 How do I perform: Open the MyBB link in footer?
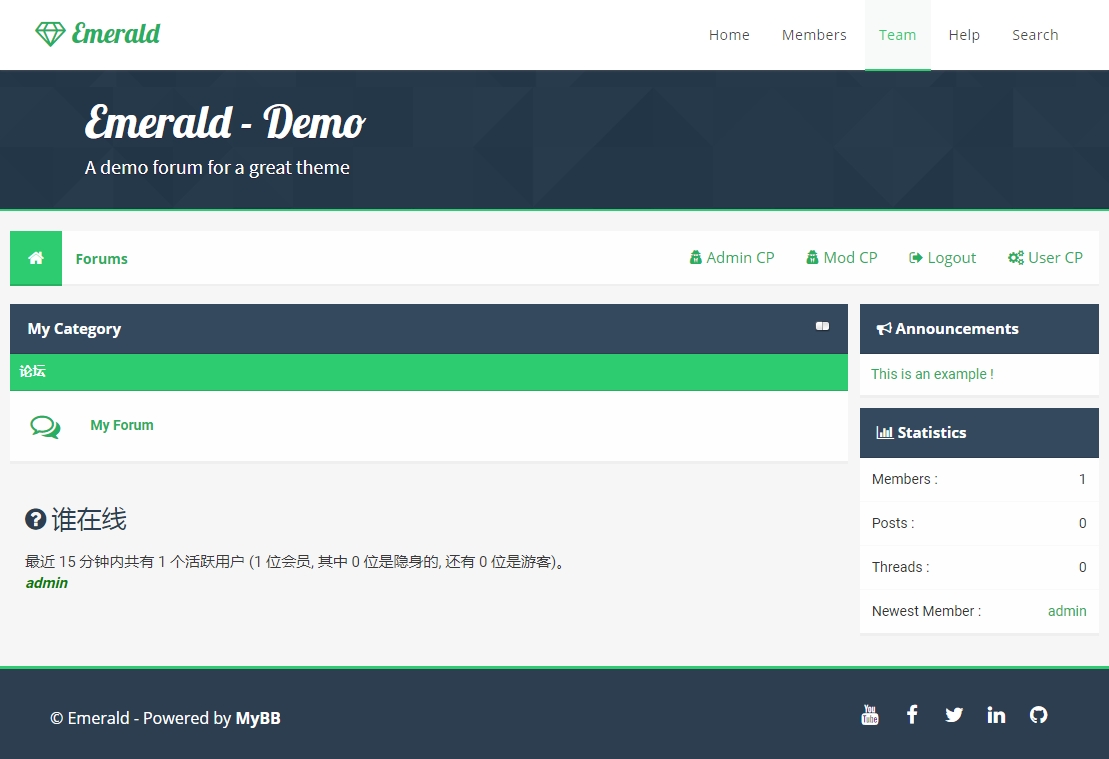[x=258, y=718]
